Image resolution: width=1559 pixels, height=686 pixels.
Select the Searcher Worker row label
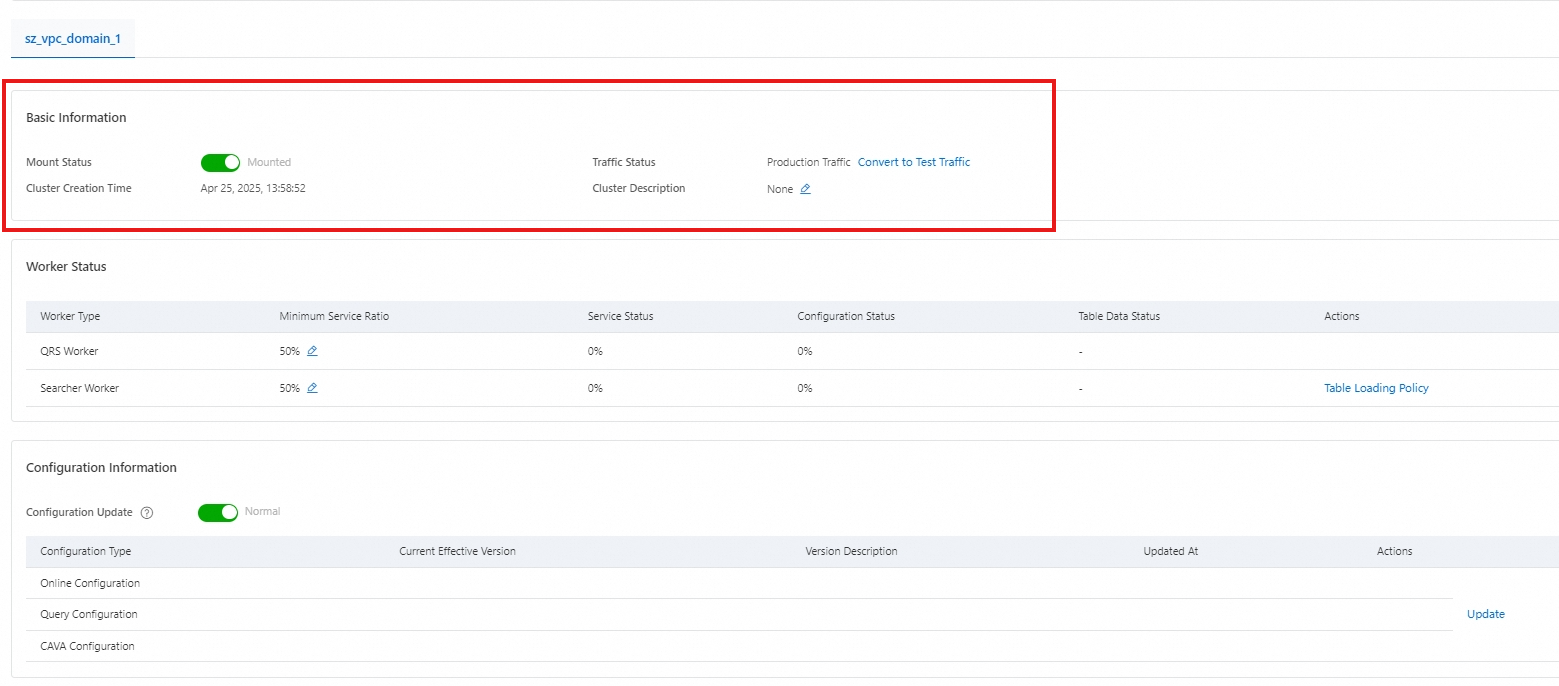[79, 388]
